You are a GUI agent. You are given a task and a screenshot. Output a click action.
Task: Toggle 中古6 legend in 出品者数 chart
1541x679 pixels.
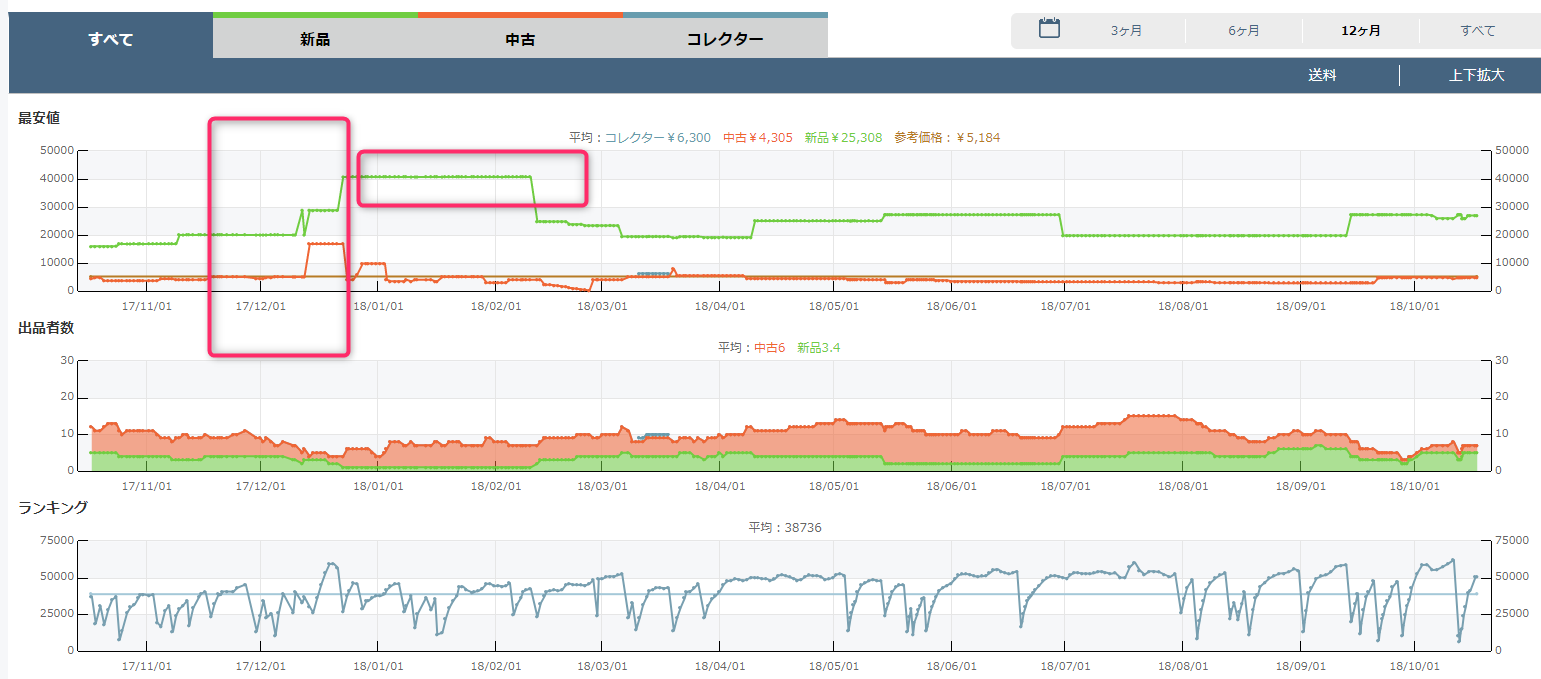point(769,348)
